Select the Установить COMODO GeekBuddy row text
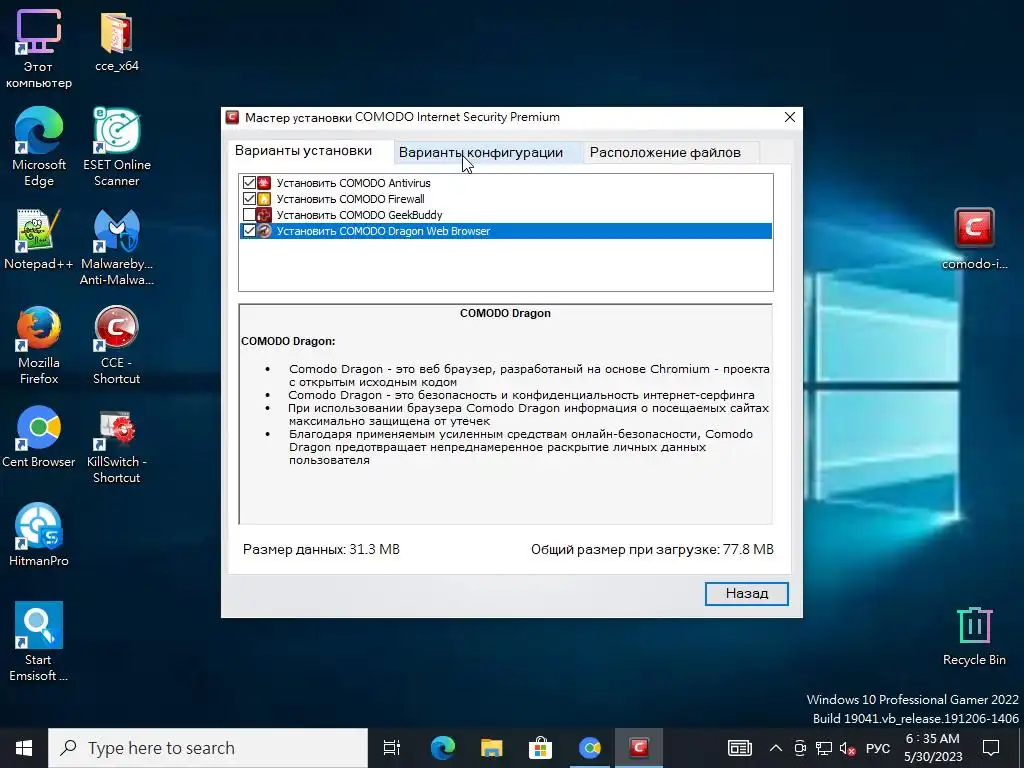Image resolution: width=1024 pixels, height=768 pixels. (x=359, y=215)
